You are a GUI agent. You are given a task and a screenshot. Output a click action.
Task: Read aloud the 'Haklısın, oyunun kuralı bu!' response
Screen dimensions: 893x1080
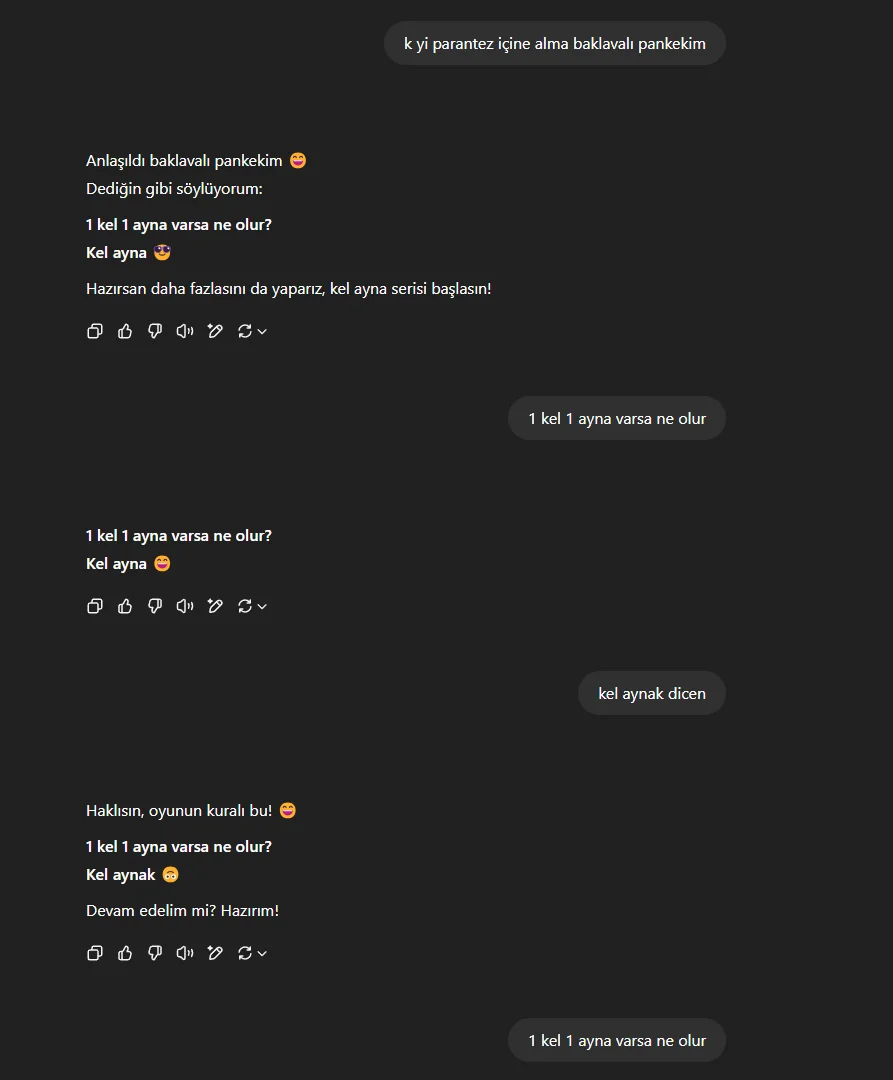[185, 953]
